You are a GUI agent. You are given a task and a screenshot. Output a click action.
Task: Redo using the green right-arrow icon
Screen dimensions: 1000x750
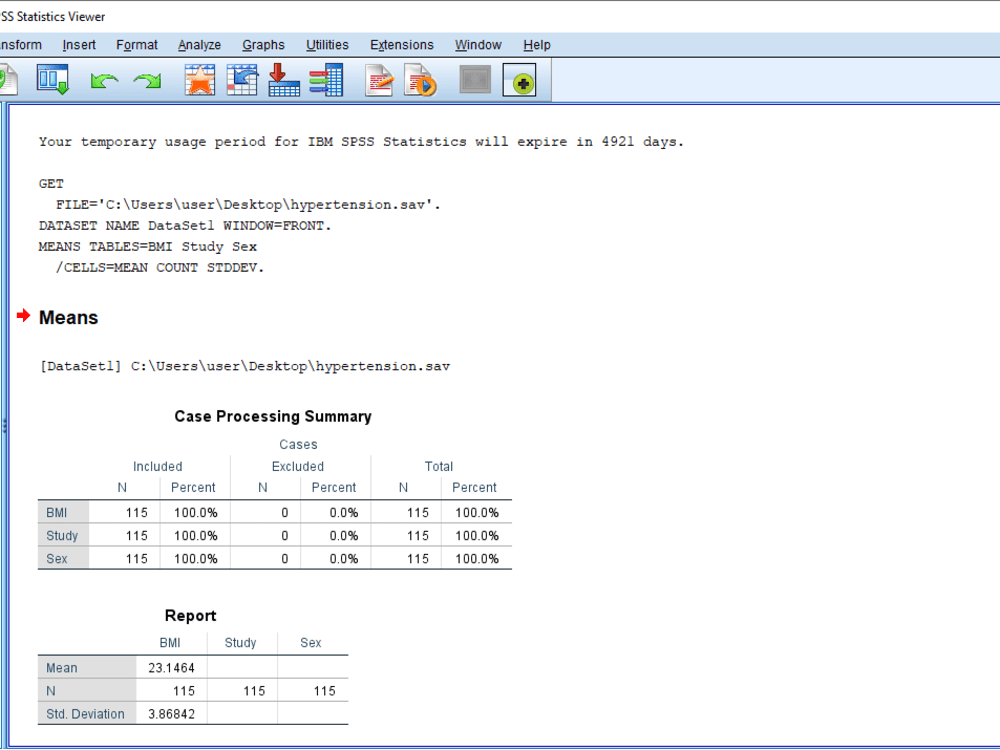point(146,81)
